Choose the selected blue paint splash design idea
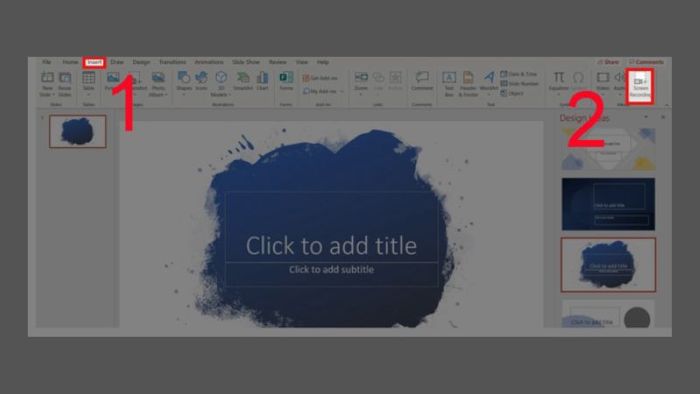The image size is (700, 394). pos(608,265)
